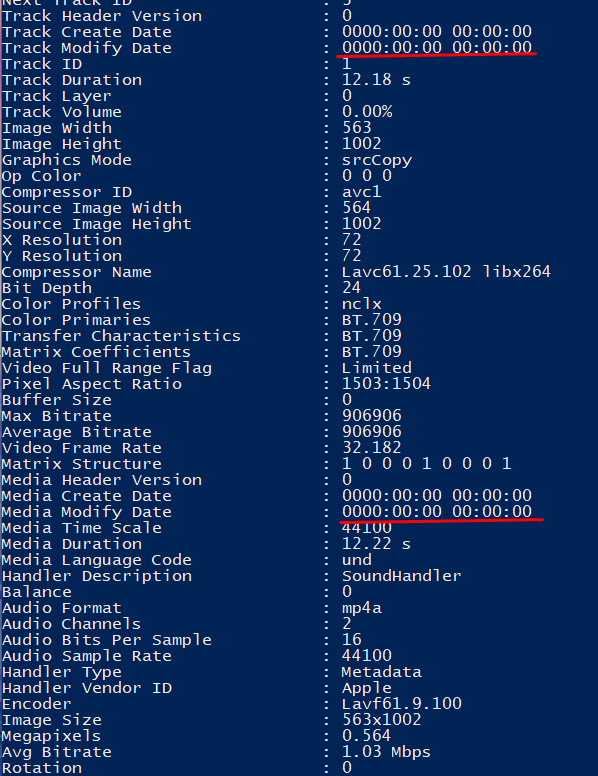598x776 pixels.
Task: Select the Video Frame Rate value 32.182
Action: pyautogui.click(x=371, y=448)
